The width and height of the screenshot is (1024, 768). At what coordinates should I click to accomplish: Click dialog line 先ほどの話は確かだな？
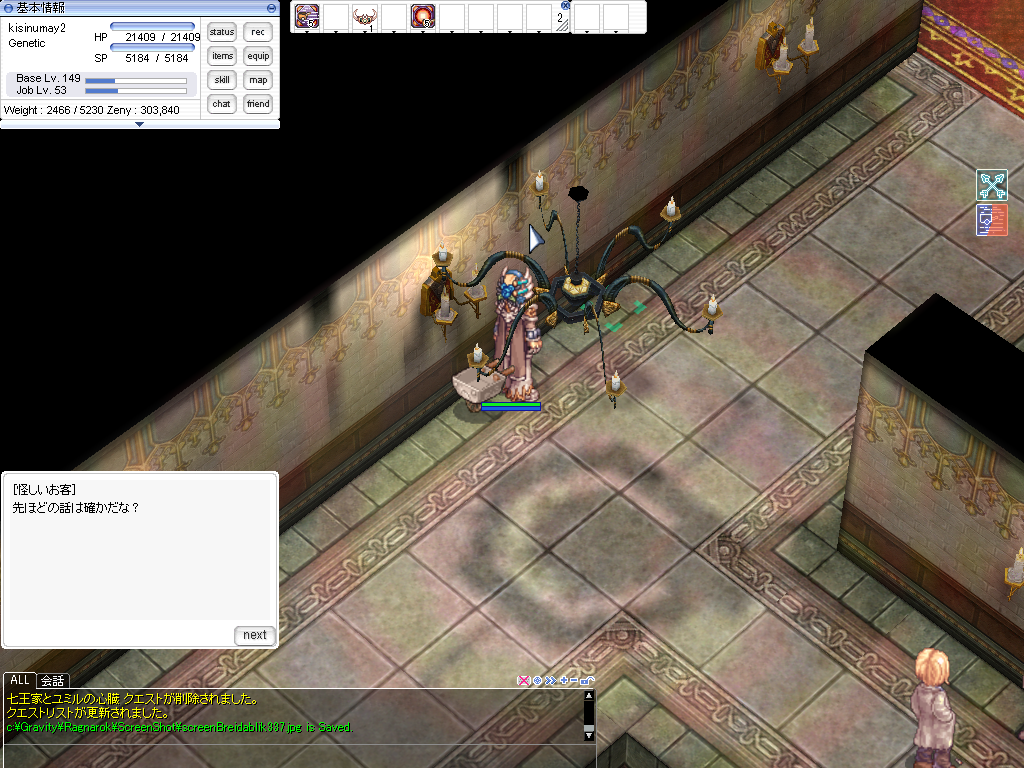tap(76, 507)
